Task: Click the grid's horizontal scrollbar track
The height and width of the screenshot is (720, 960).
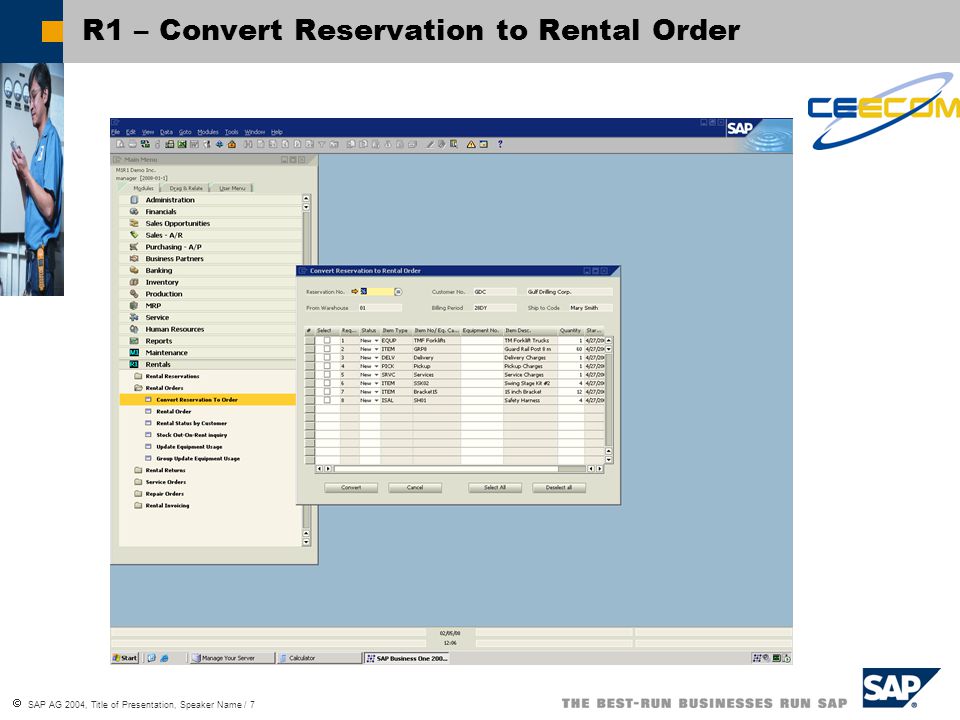Action: click(459, 469)
